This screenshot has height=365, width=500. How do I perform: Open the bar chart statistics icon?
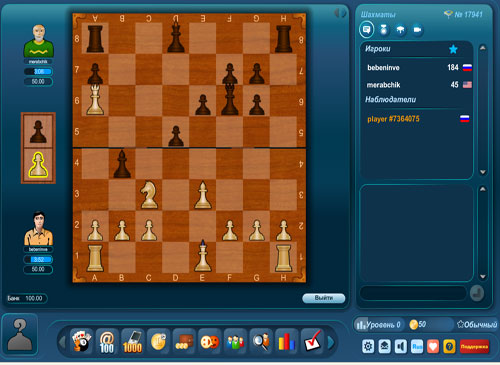tap(286, 342)
